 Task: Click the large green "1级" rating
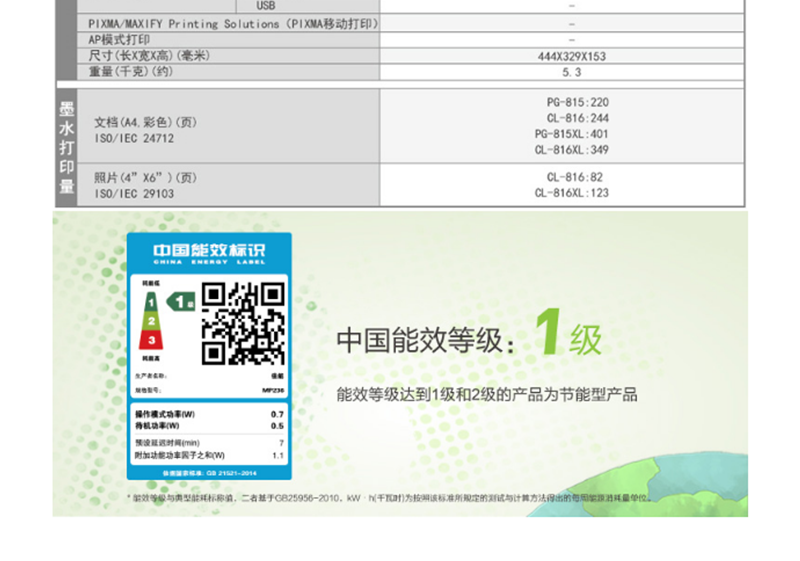[x=568, y=335]
